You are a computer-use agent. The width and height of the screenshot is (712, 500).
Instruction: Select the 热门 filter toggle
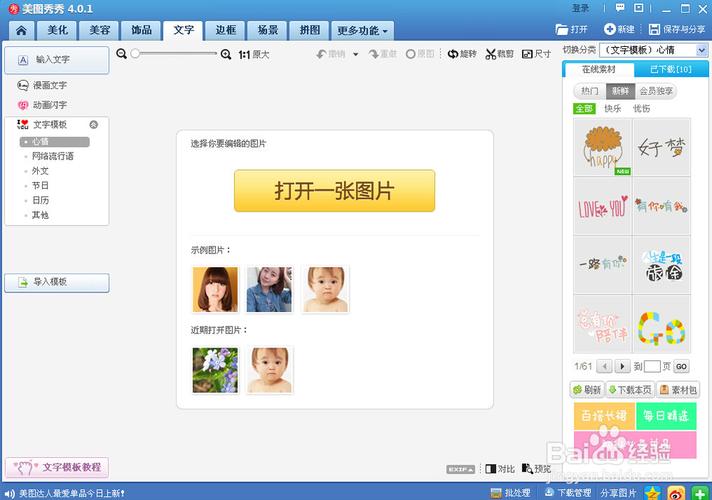click(x=590, y=91)
